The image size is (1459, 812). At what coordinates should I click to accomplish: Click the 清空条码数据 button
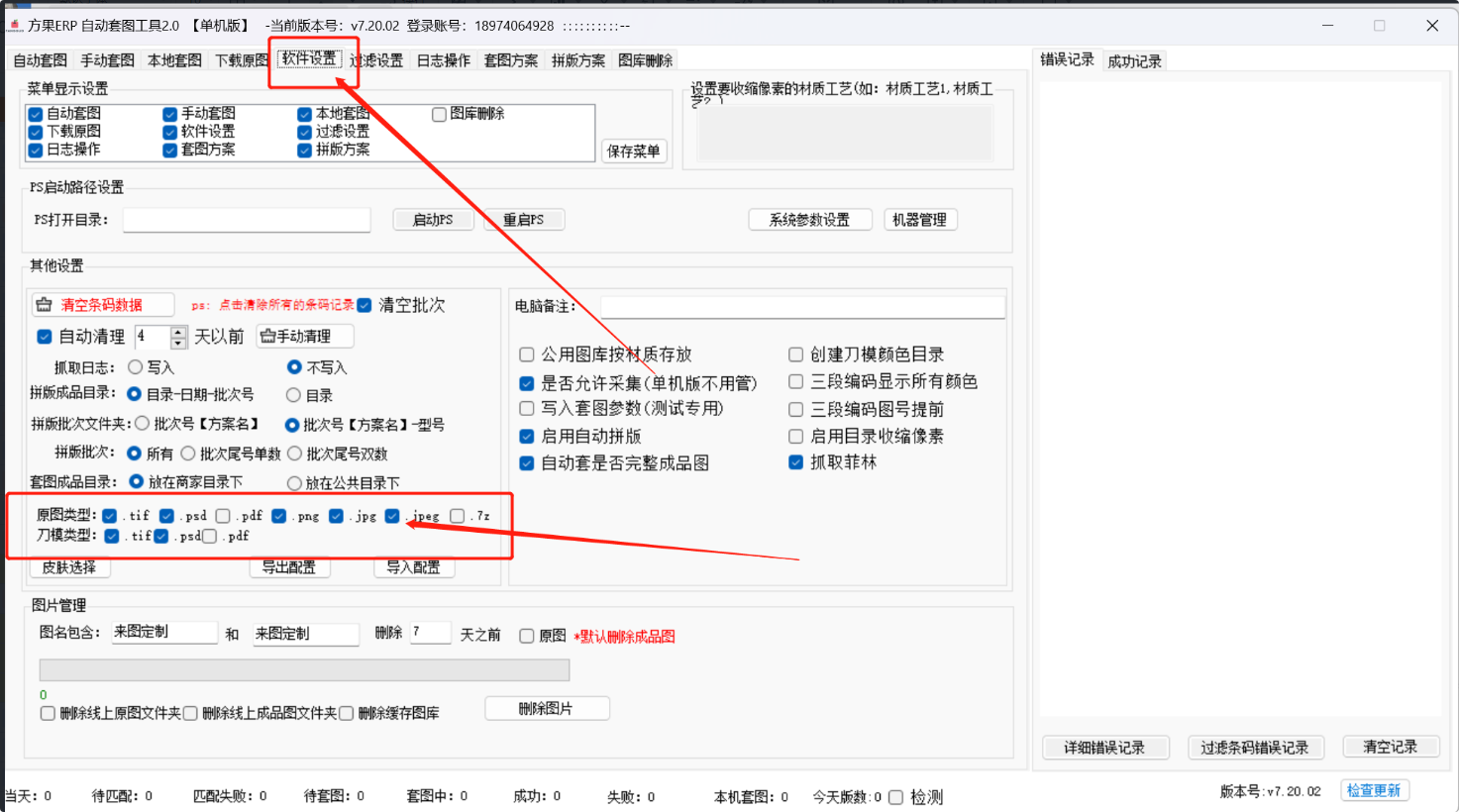103,305
